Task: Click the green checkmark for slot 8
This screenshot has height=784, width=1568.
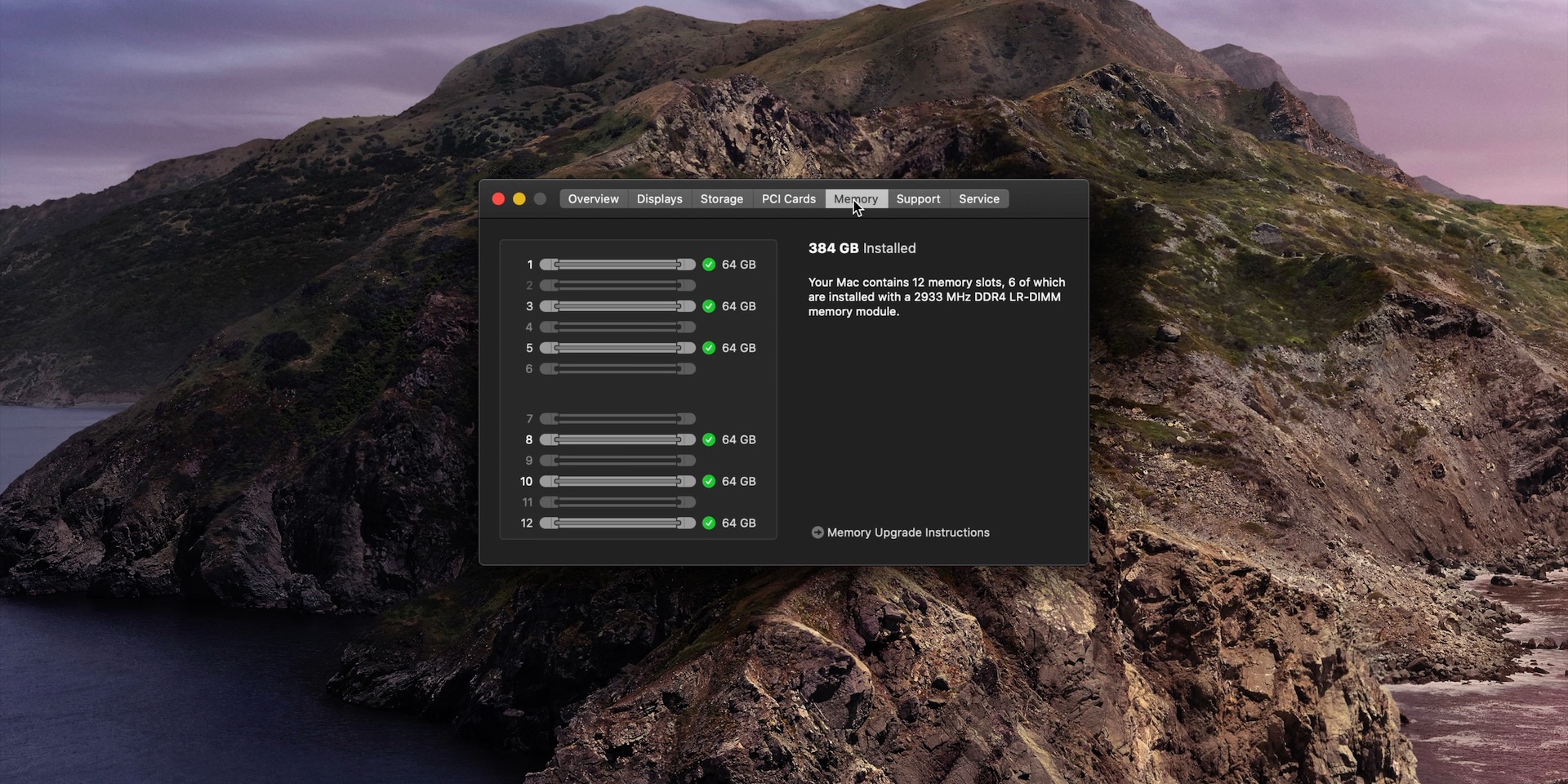Action: (x=709, y=439)
